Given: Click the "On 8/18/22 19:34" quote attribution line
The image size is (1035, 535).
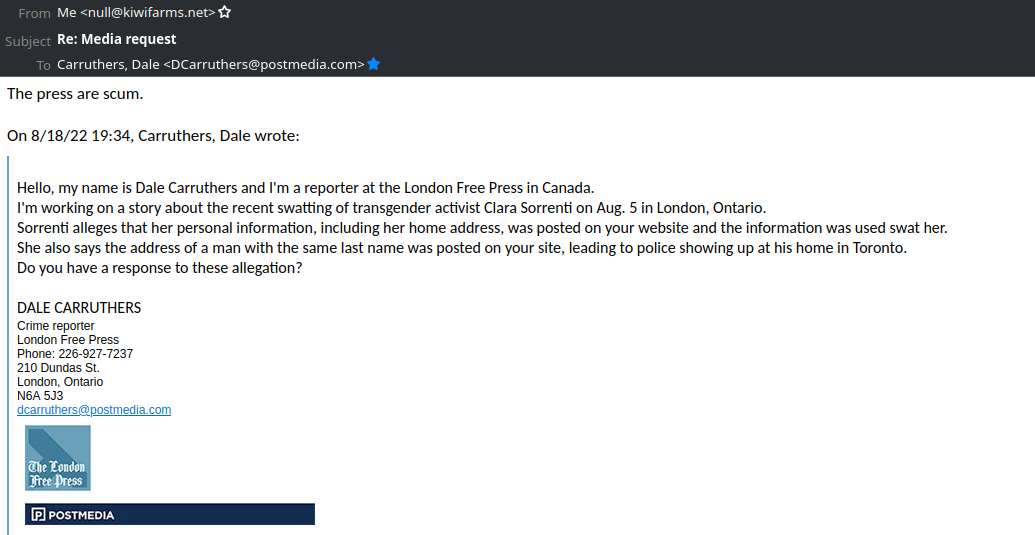Looking at the screenshot, I should click(153, 136).
